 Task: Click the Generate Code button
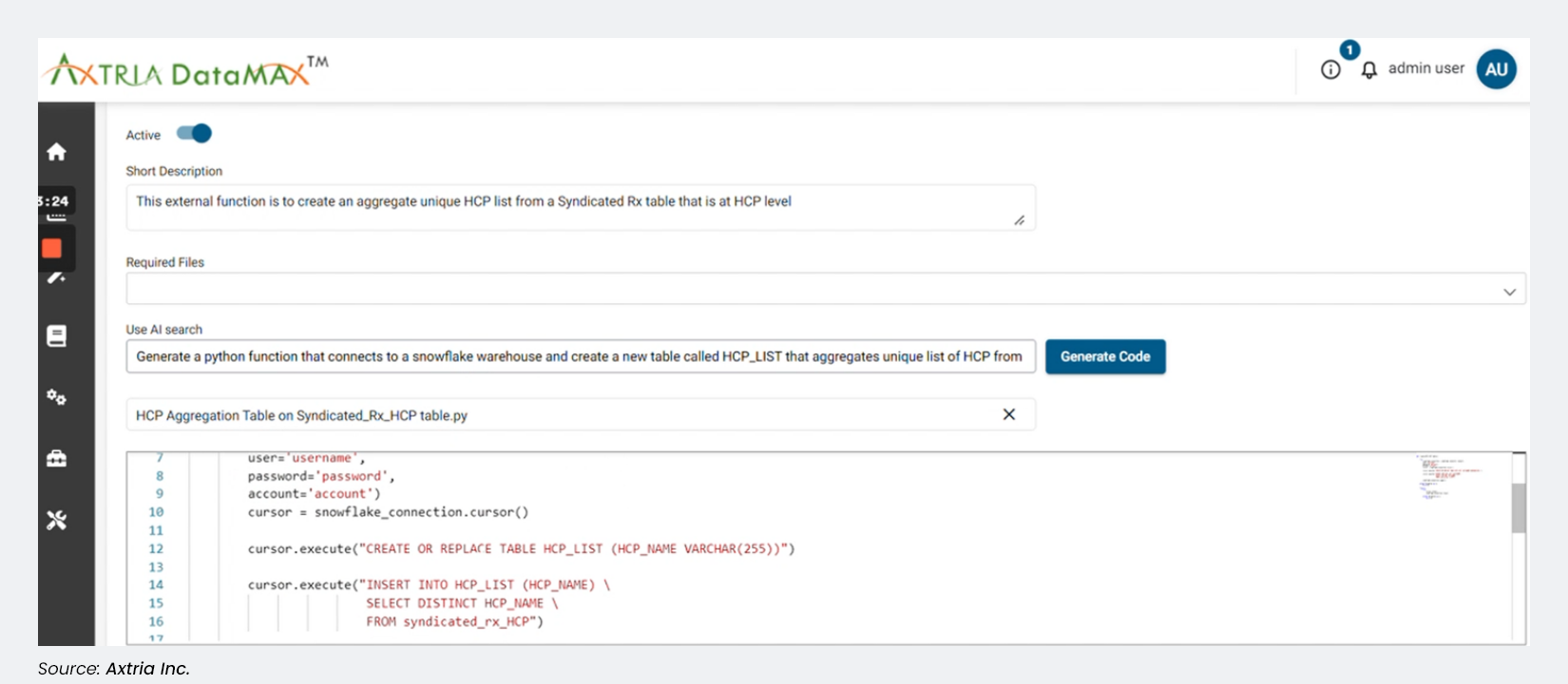[x=1105, y=357]
